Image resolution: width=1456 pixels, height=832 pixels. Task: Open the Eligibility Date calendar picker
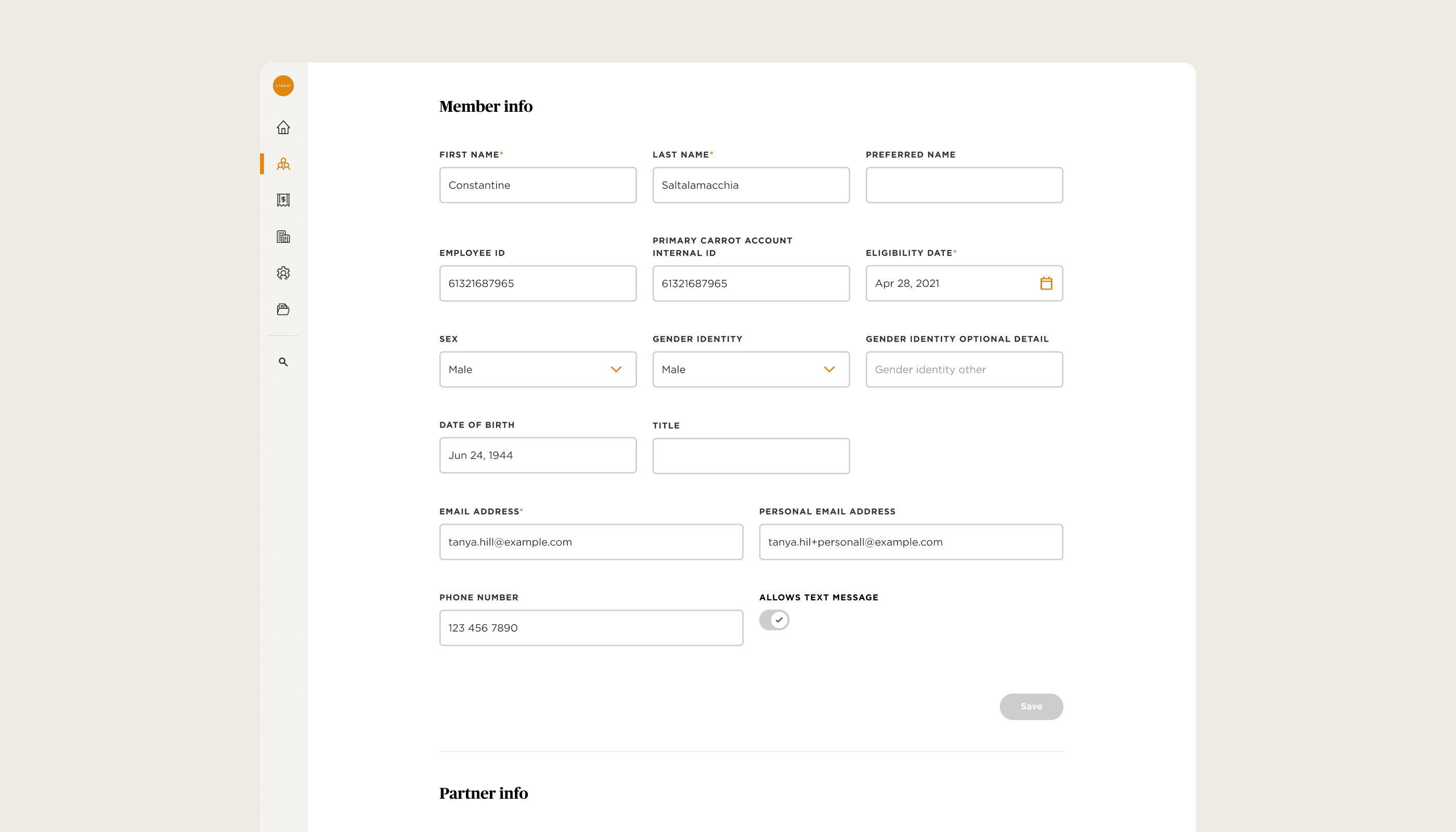point(1046,283)
